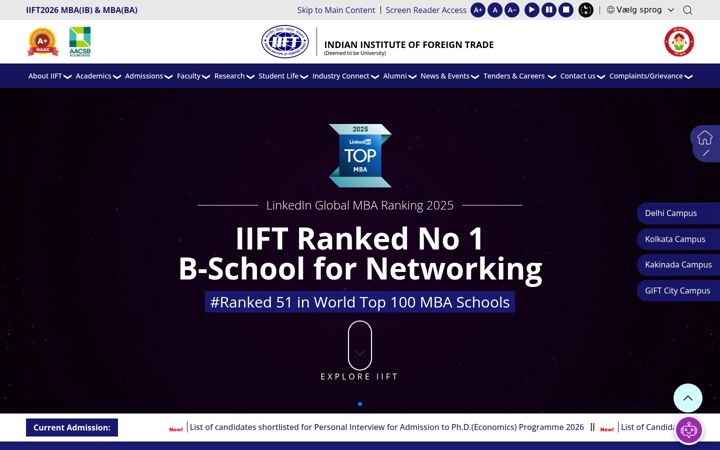This screenshot has width=720, height=450.
Task: Click the IIFT circular logo
Action: pyautogui.click(x=285, y=41)
